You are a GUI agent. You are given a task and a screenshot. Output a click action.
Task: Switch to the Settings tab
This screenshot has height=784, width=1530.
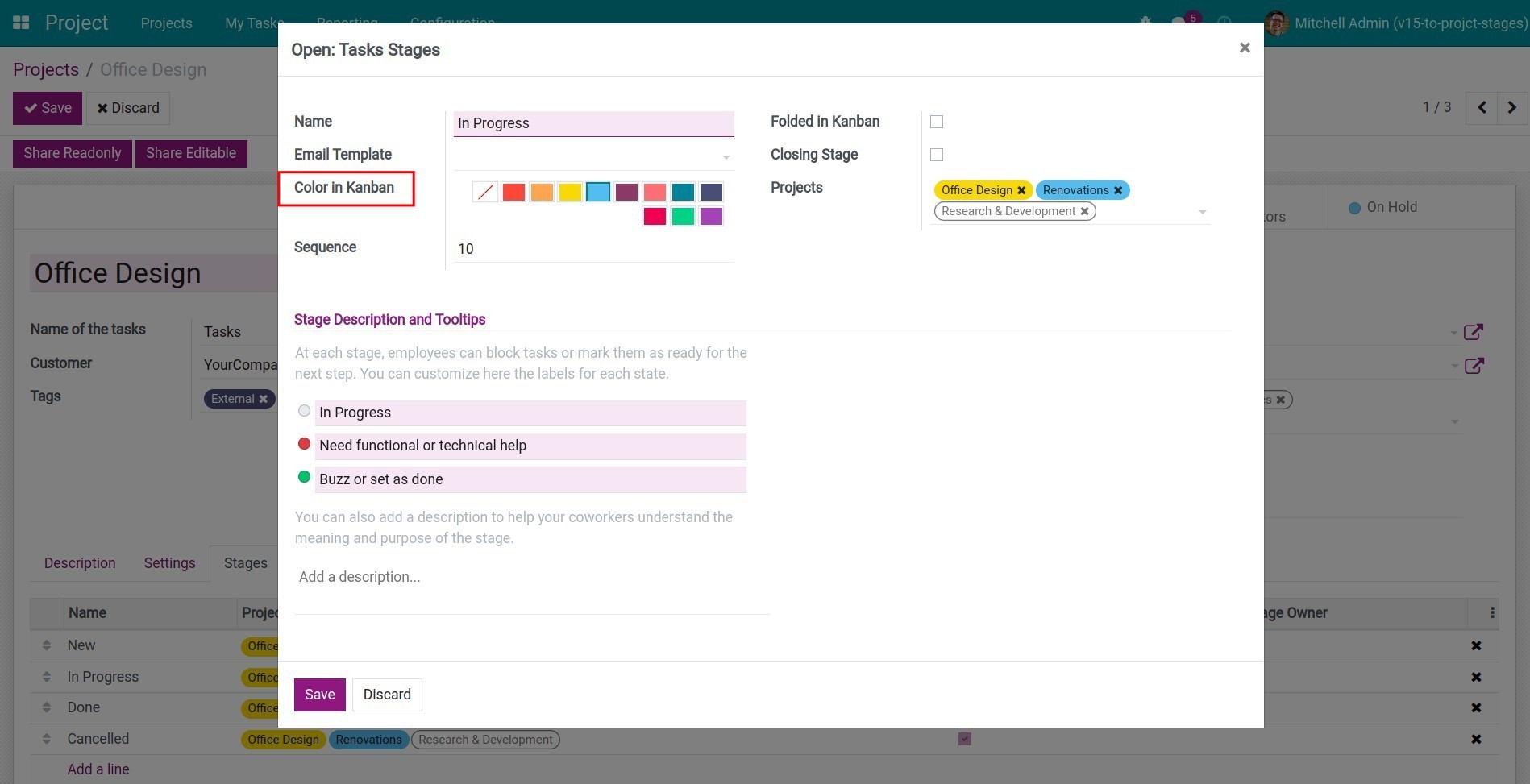(169, 562)
